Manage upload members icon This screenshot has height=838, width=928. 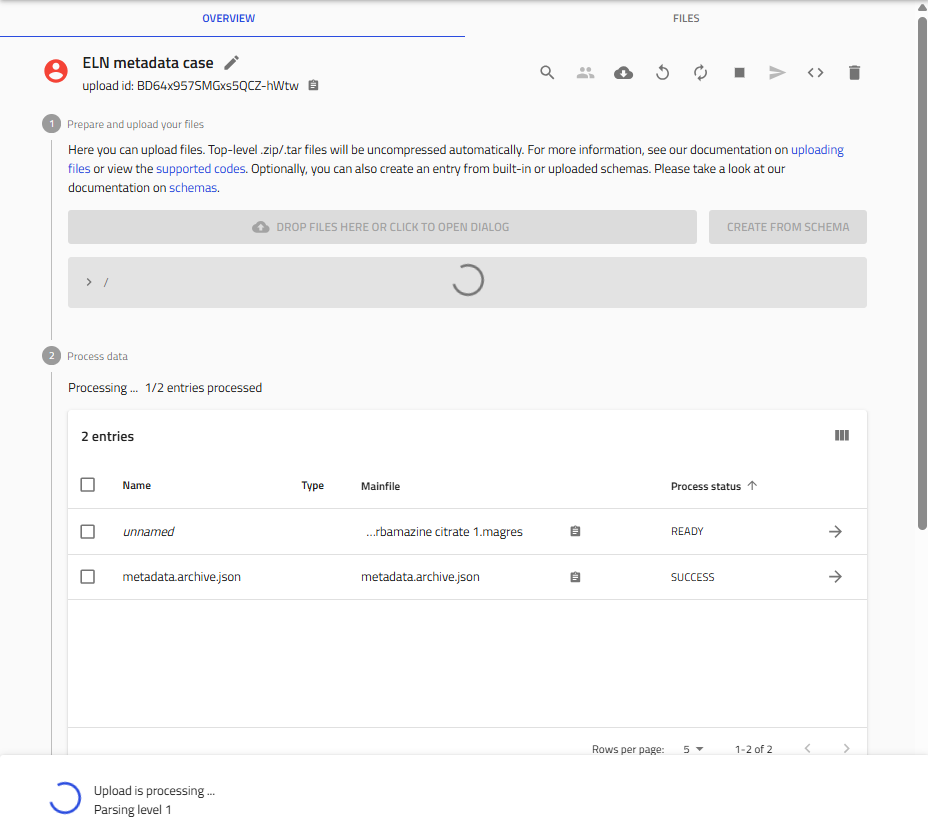(585, 73)
